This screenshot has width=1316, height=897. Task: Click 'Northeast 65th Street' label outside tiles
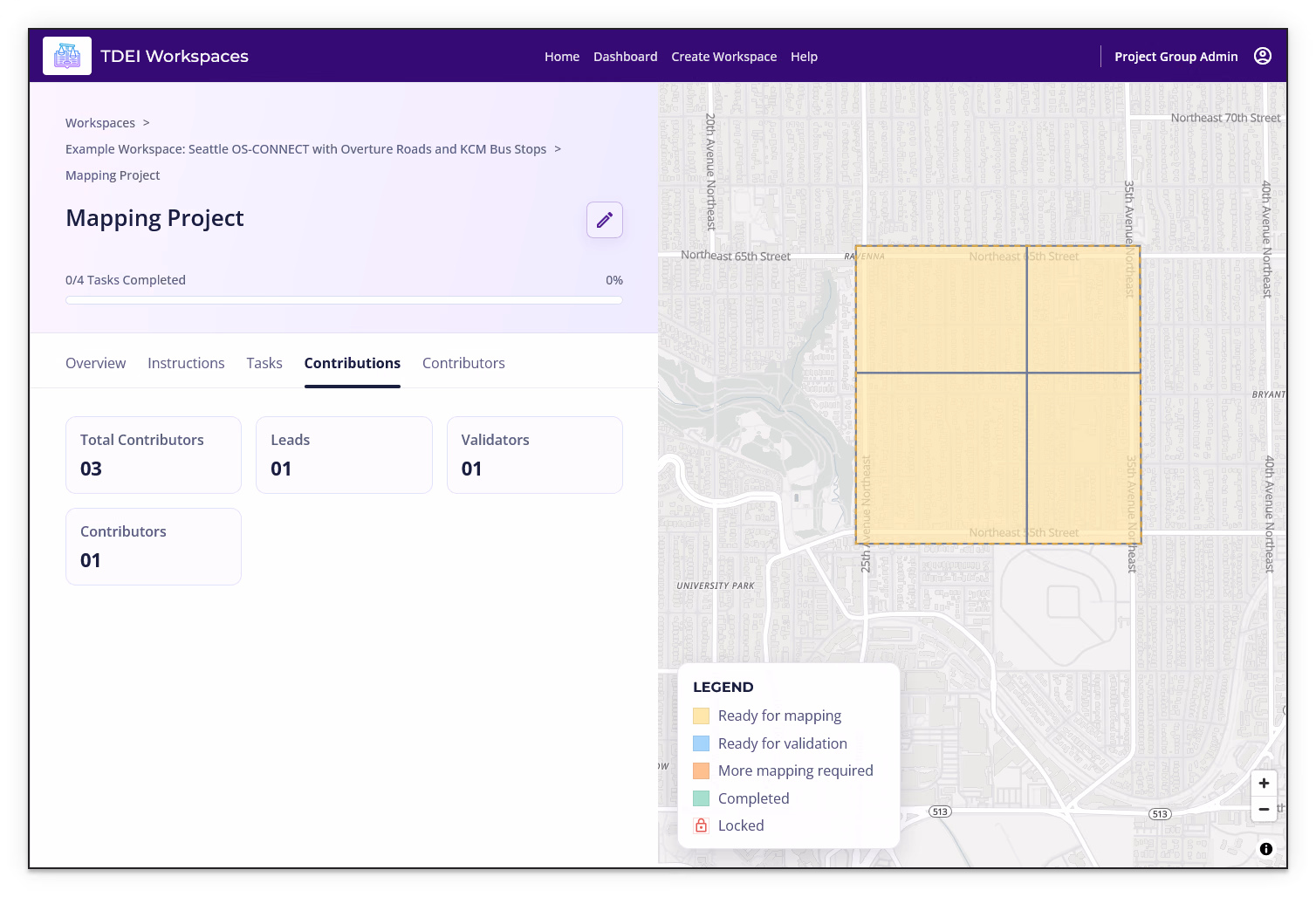pyautogui.click(x=736, y=256)
